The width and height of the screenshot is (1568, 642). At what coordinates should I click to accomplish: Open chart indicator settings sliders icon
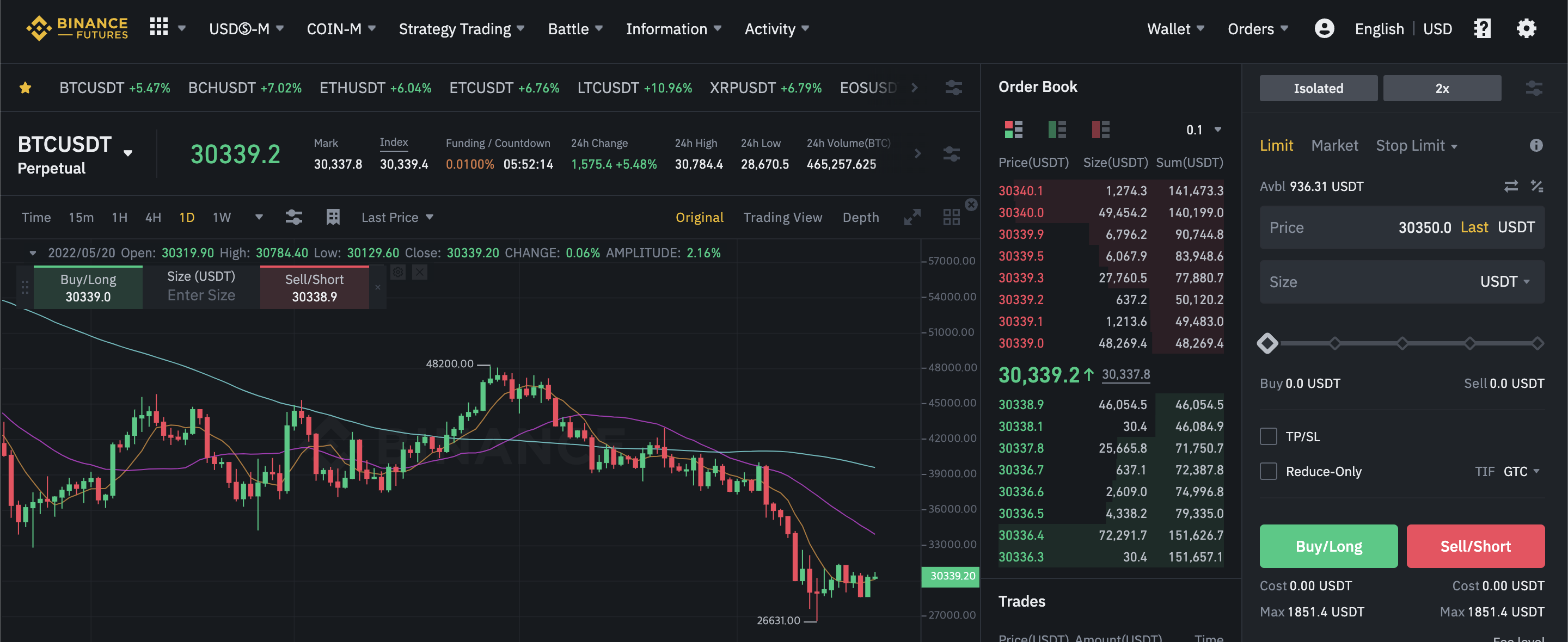pos(294,217)
